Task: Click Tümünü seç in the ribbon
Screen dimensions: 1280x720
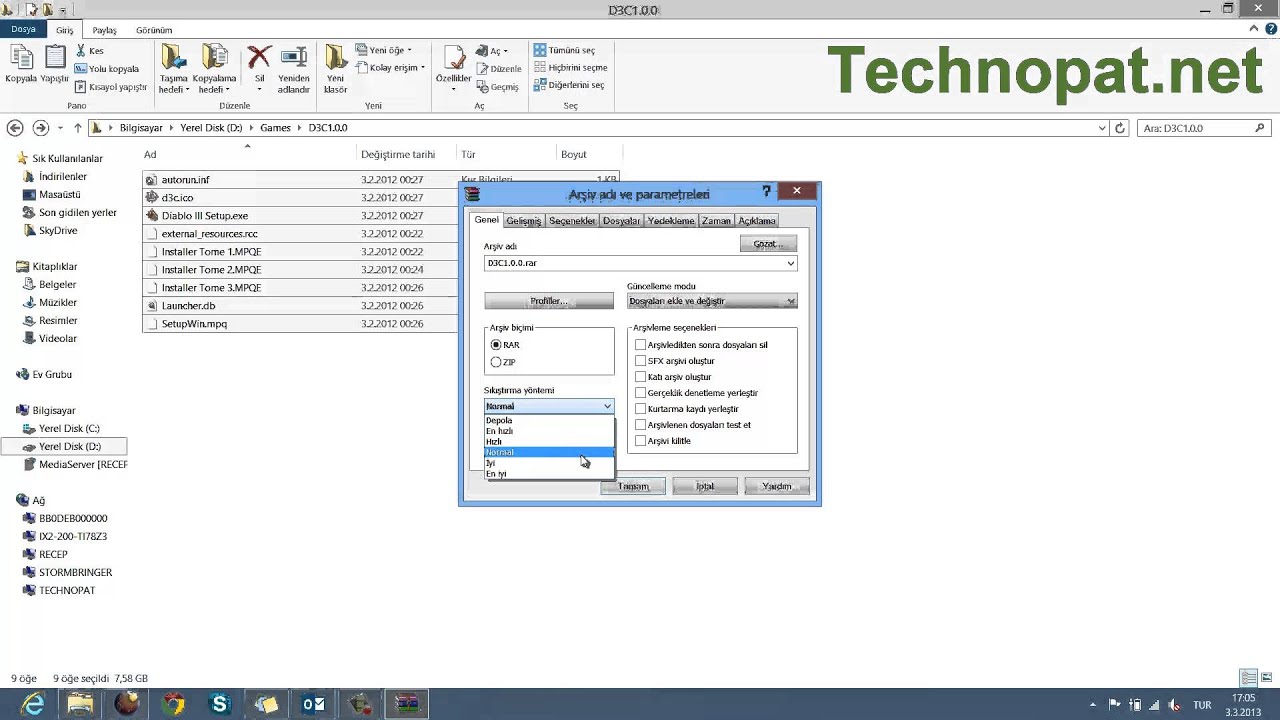Action: [564, 50]
